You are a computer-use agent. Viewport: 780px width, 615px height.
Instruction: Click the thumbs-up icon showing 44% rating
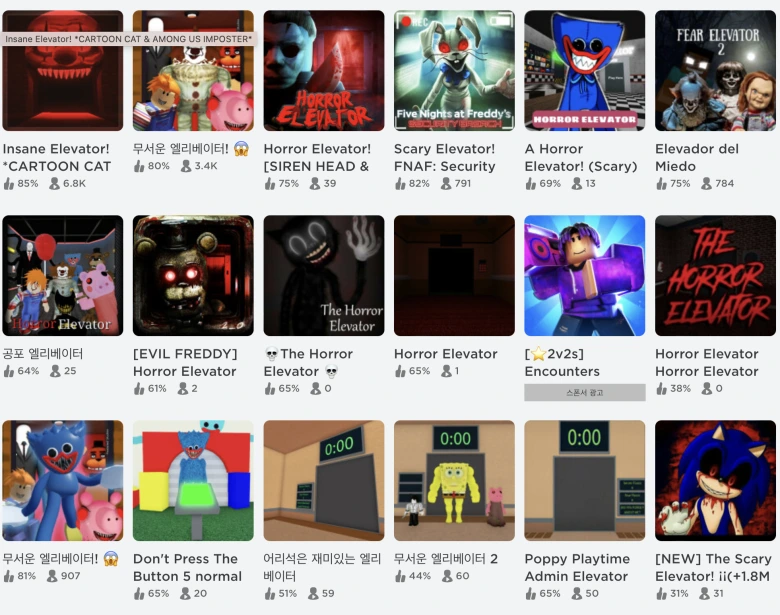[x=400, y=576]
